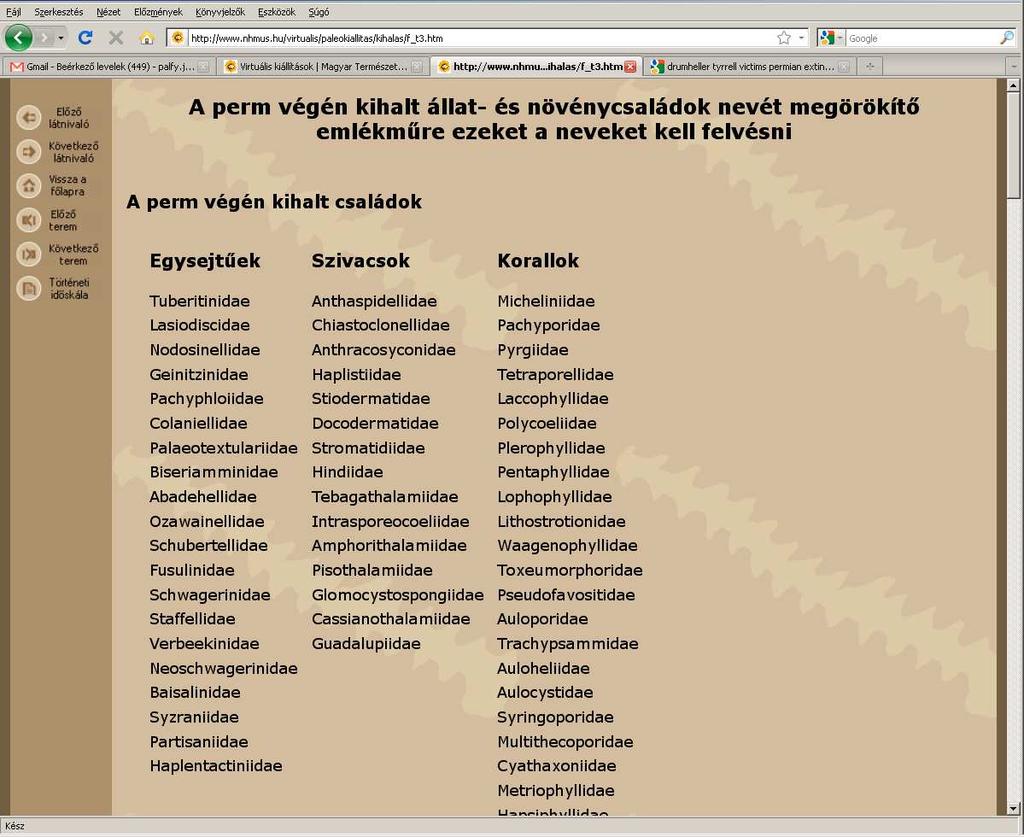Open the Nézet menu
1024x837 pixels.
point(108,12)
